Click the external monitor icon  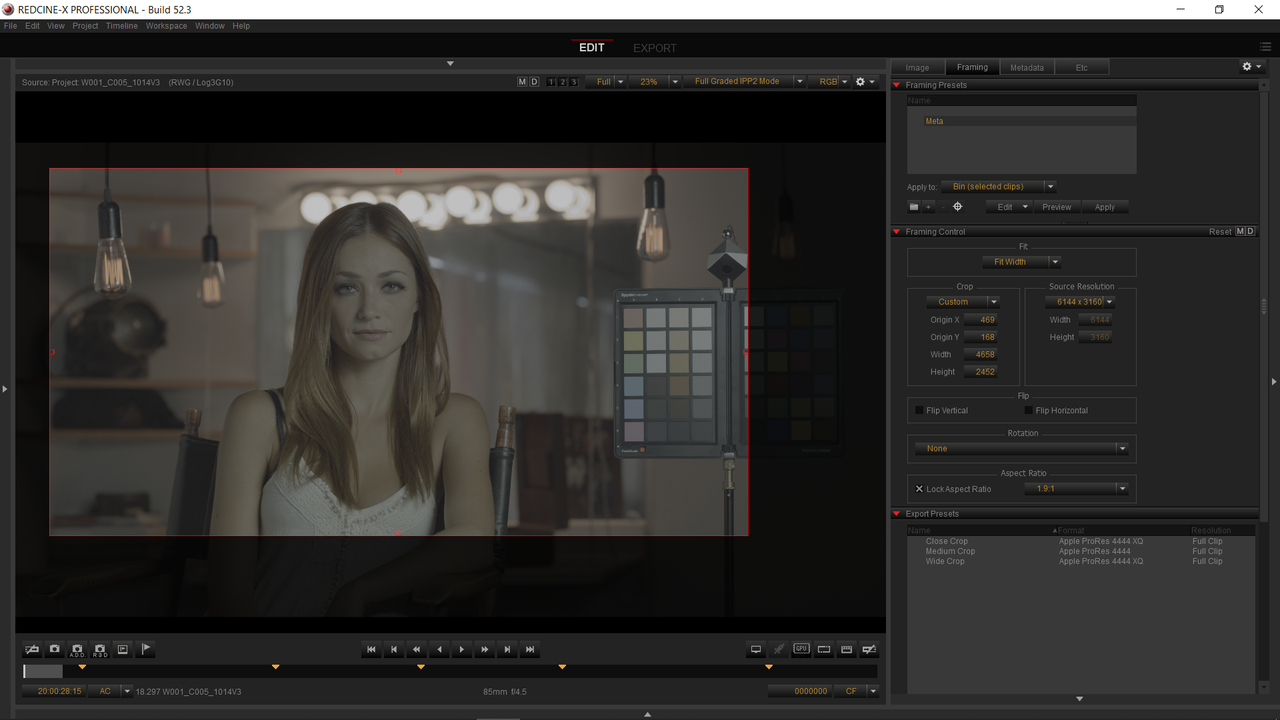pos(756,649)
